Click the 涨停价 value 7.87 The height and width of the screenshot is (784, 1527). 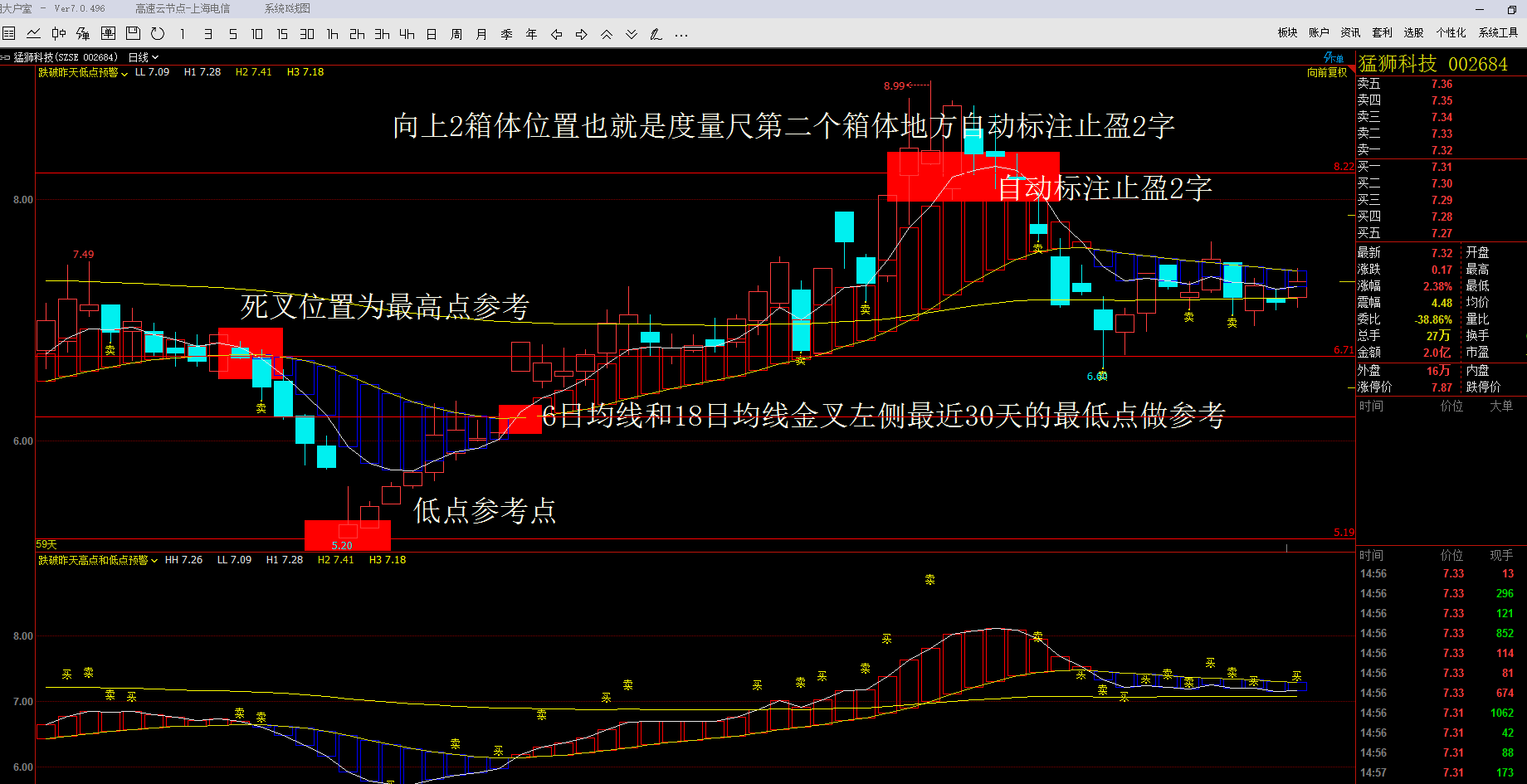click(1442, 387)
